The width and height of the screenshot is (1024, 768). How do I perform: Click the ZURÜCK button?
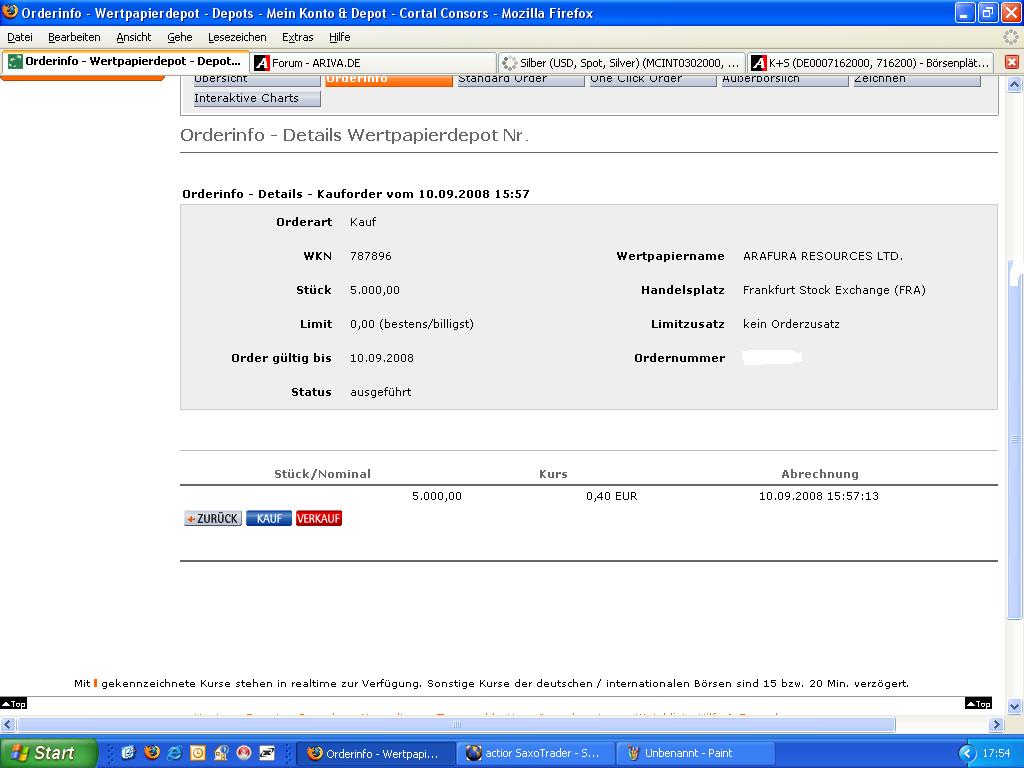213,519
